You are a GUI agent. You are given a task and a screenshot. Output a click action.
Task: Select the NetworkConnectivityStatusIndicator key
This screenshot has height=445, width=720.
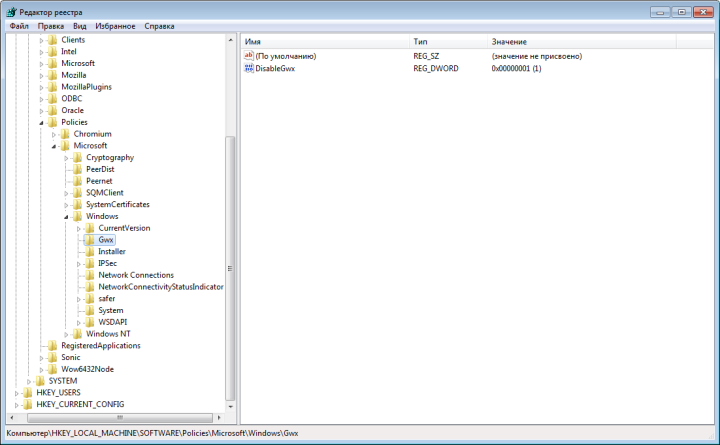pos(161,287)
